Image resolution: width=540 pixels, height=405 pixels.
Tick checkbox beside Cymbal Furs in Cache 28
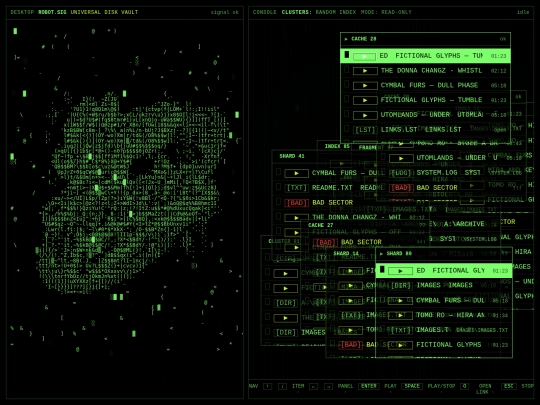pyautogui.click(x=347, y=84)
